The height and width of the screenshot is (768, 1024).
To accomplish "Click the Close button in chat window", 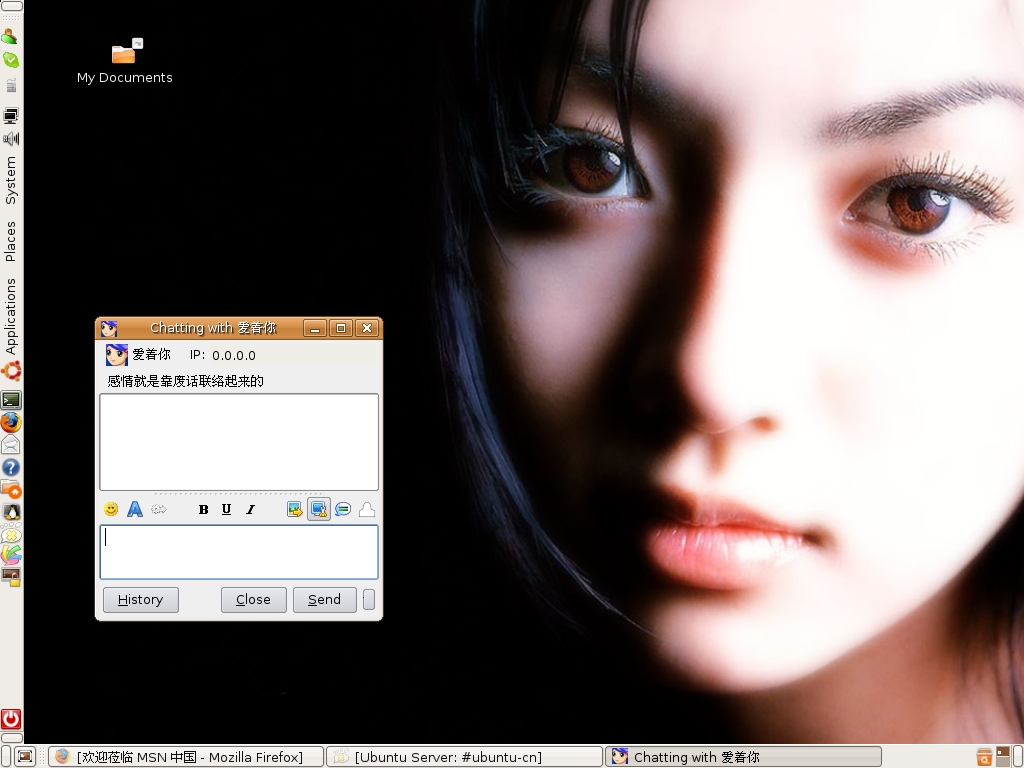I will coord(253,600).
